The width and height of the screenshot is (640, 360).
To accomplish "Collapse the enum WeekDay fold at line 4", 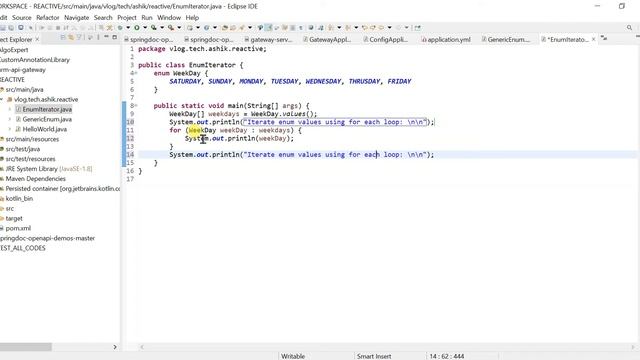I will 136,73.
